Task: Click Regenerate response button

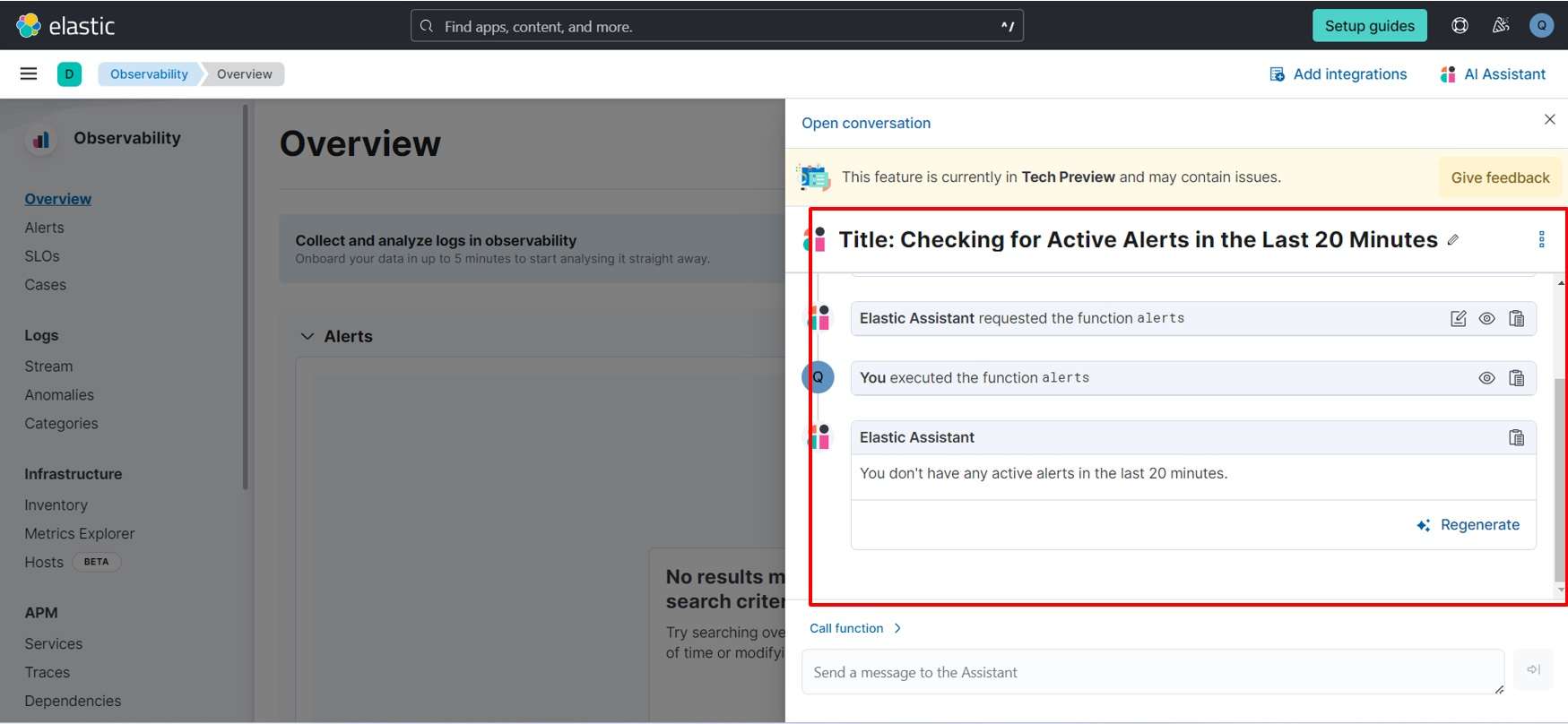Action: [x=1468, y=525]
